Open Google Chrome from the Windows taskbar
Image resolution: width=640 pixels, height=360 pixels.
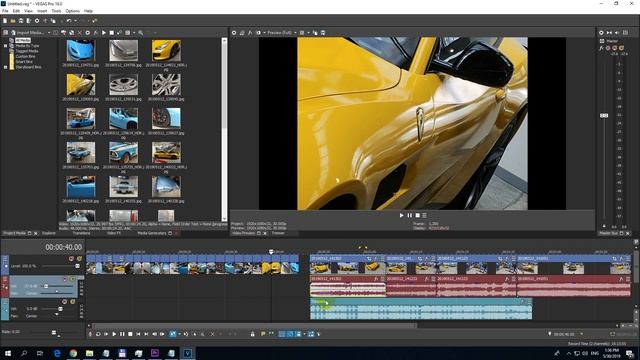(73, 353)
